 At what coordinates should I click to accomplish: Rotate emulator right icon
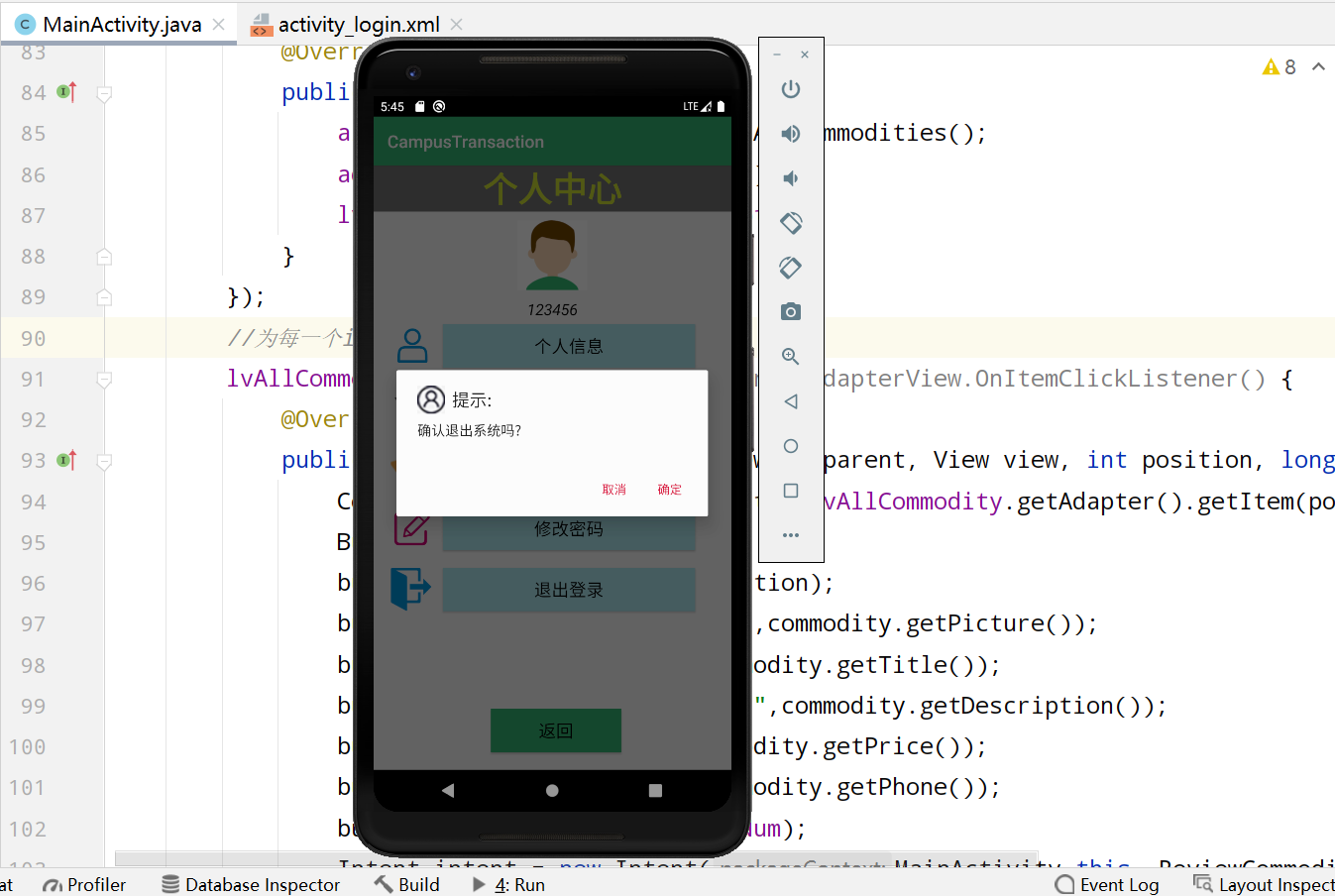click(x=790, y=268)
